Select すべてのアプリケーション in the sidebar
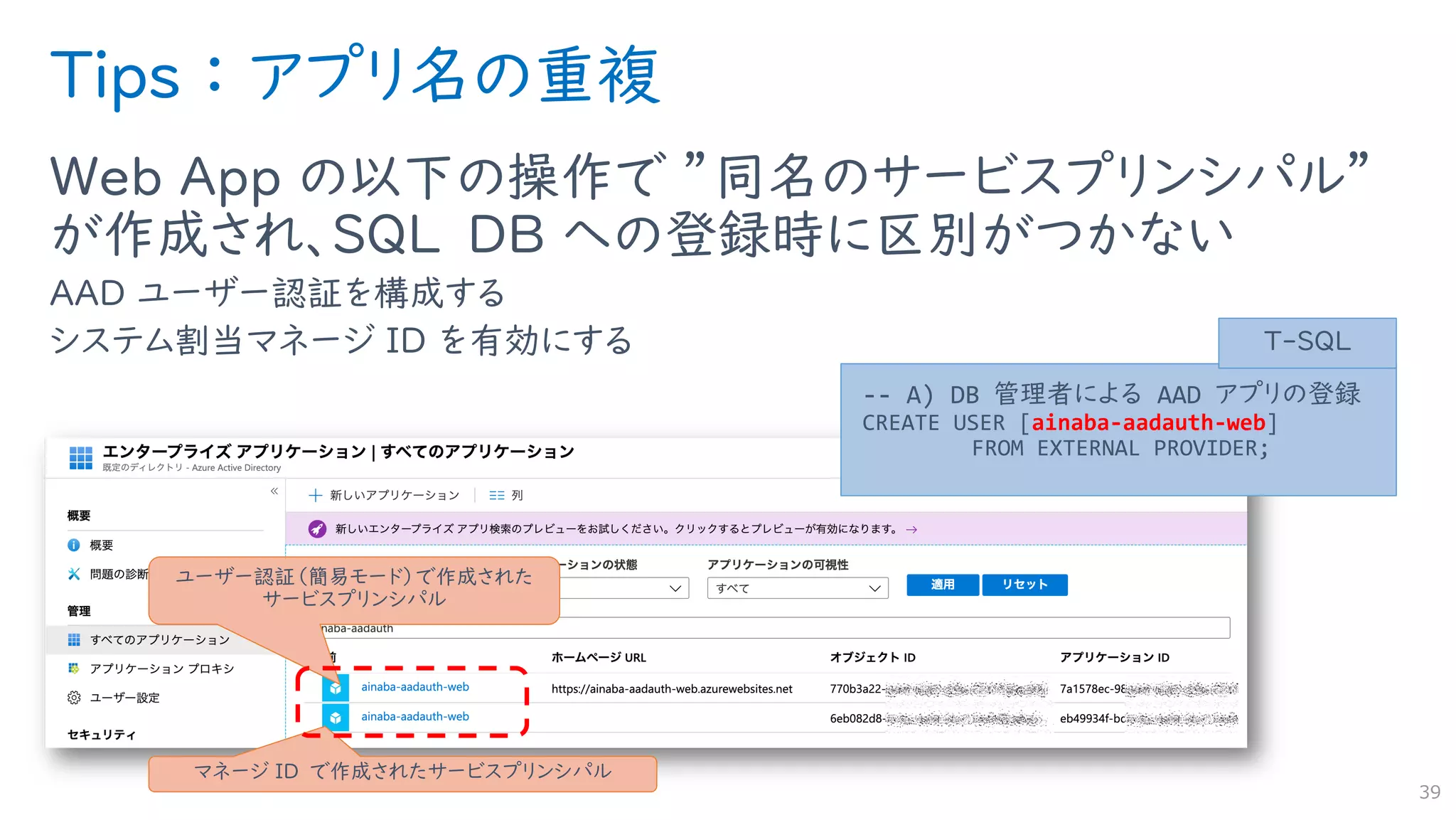The width and height of the screenshot is (1456, 820). tap(160, 640)
